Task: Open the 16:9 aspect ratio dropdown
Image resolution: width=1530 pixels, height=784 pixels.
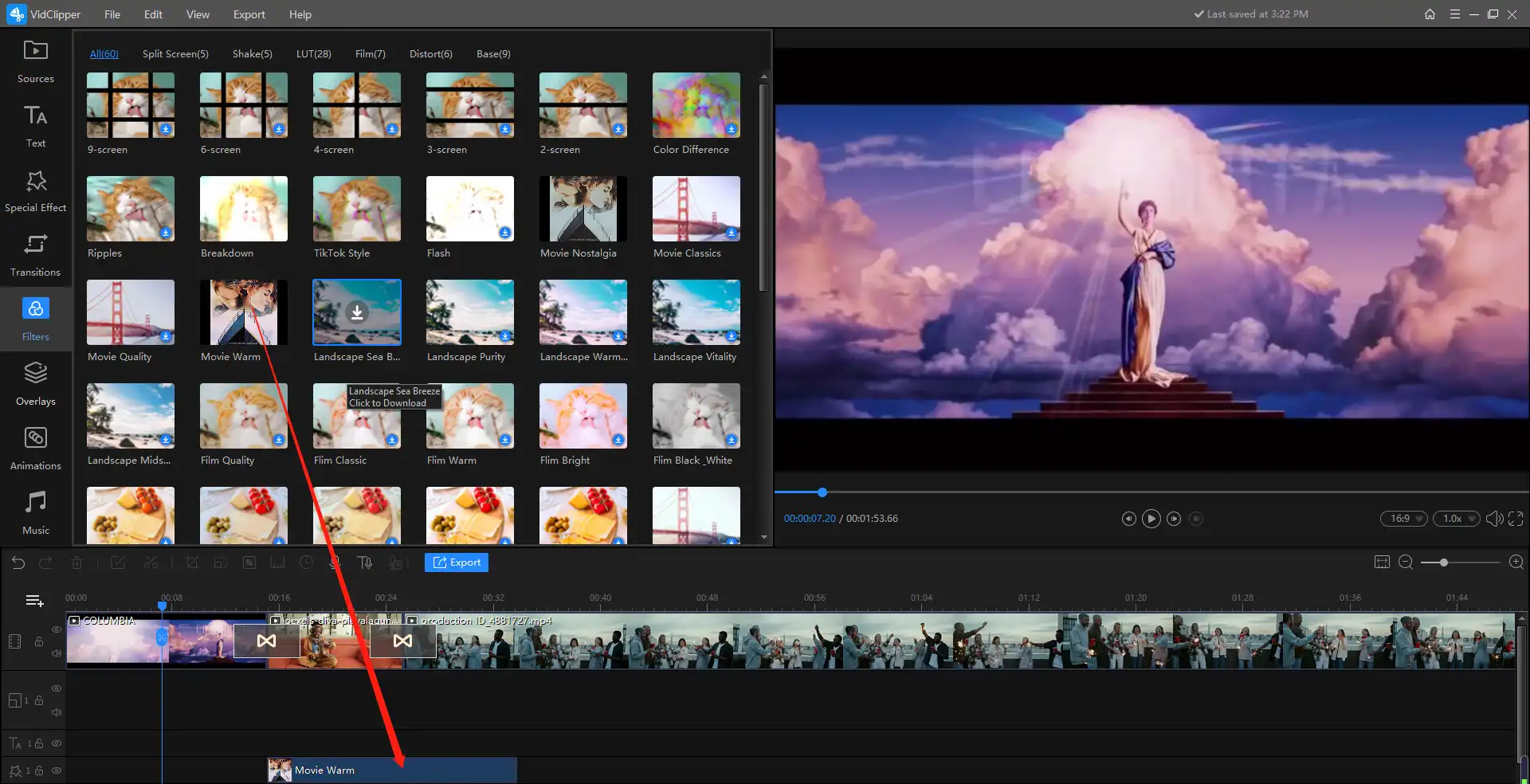Action: coord(1404,519)
